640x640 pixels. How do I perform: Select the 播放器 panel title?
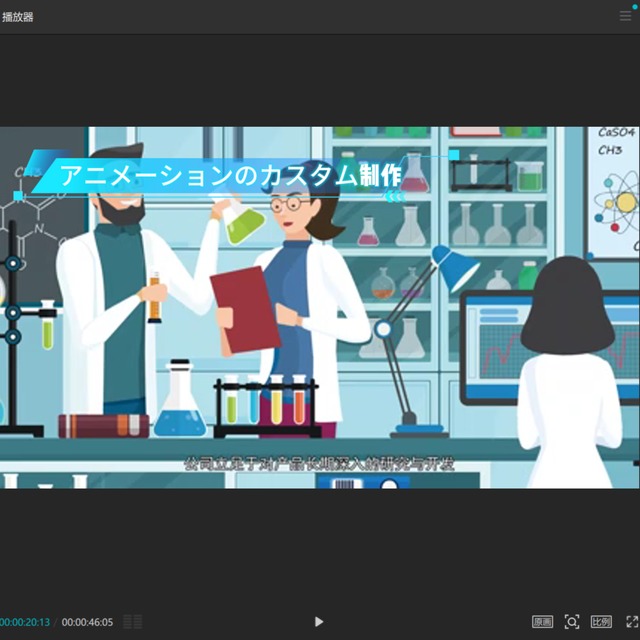[18, 17]
